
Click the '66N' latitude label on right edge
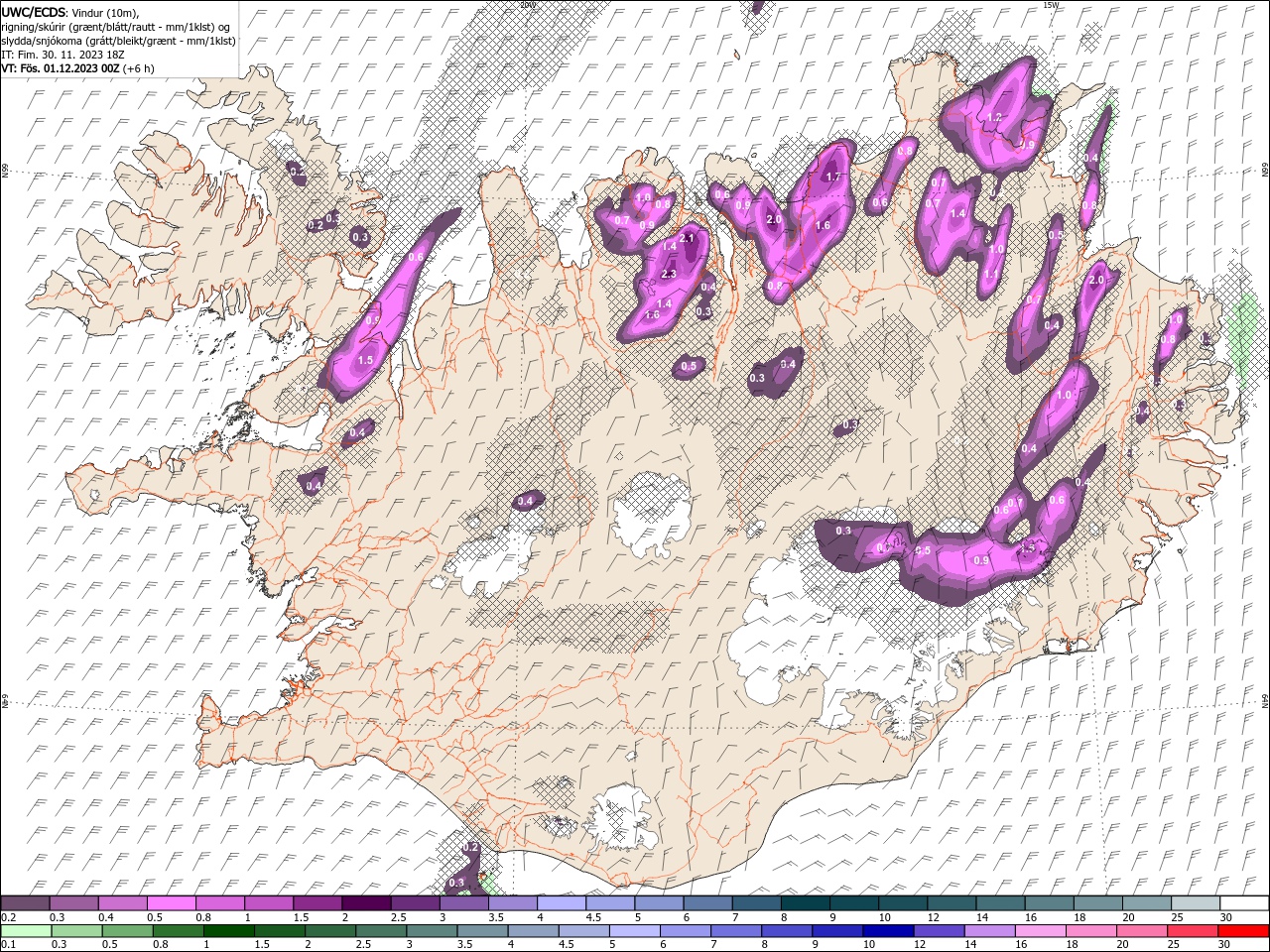1265,172
